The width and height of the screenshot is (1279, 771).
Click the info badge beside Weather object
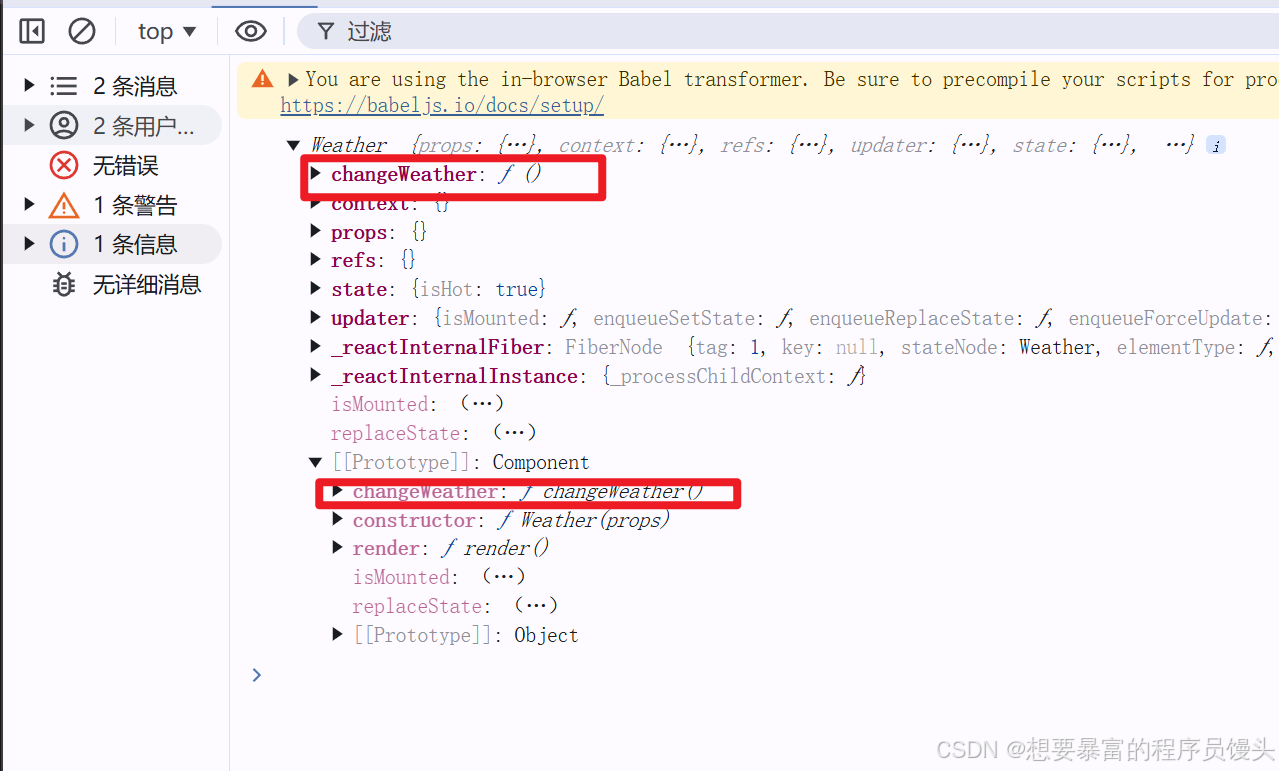pos(1215,145)
